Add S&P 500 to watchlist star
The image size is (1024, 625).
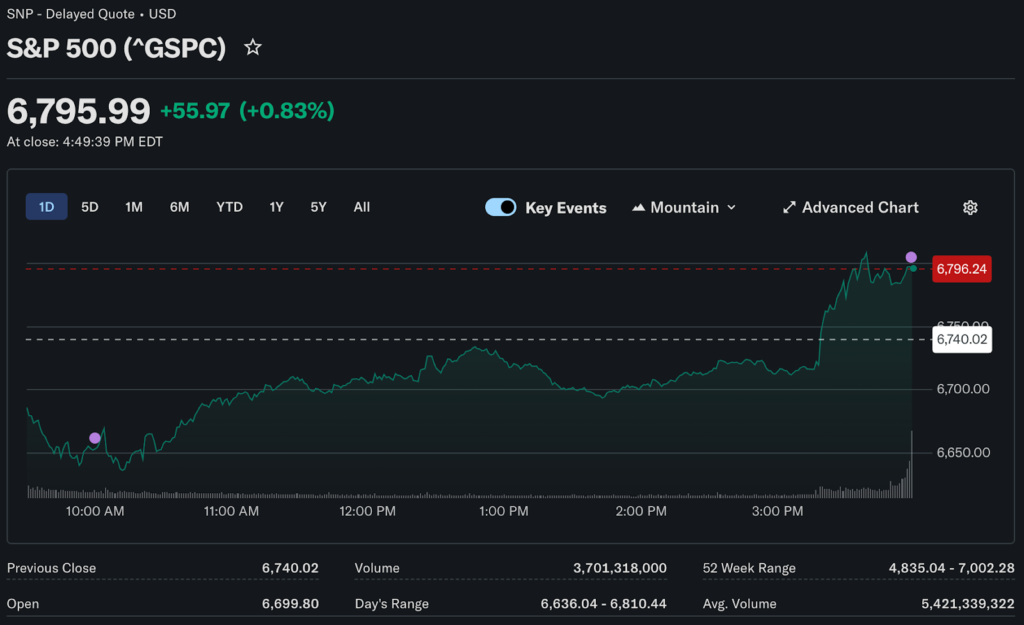pyautogui.click(x=253, y=47)
